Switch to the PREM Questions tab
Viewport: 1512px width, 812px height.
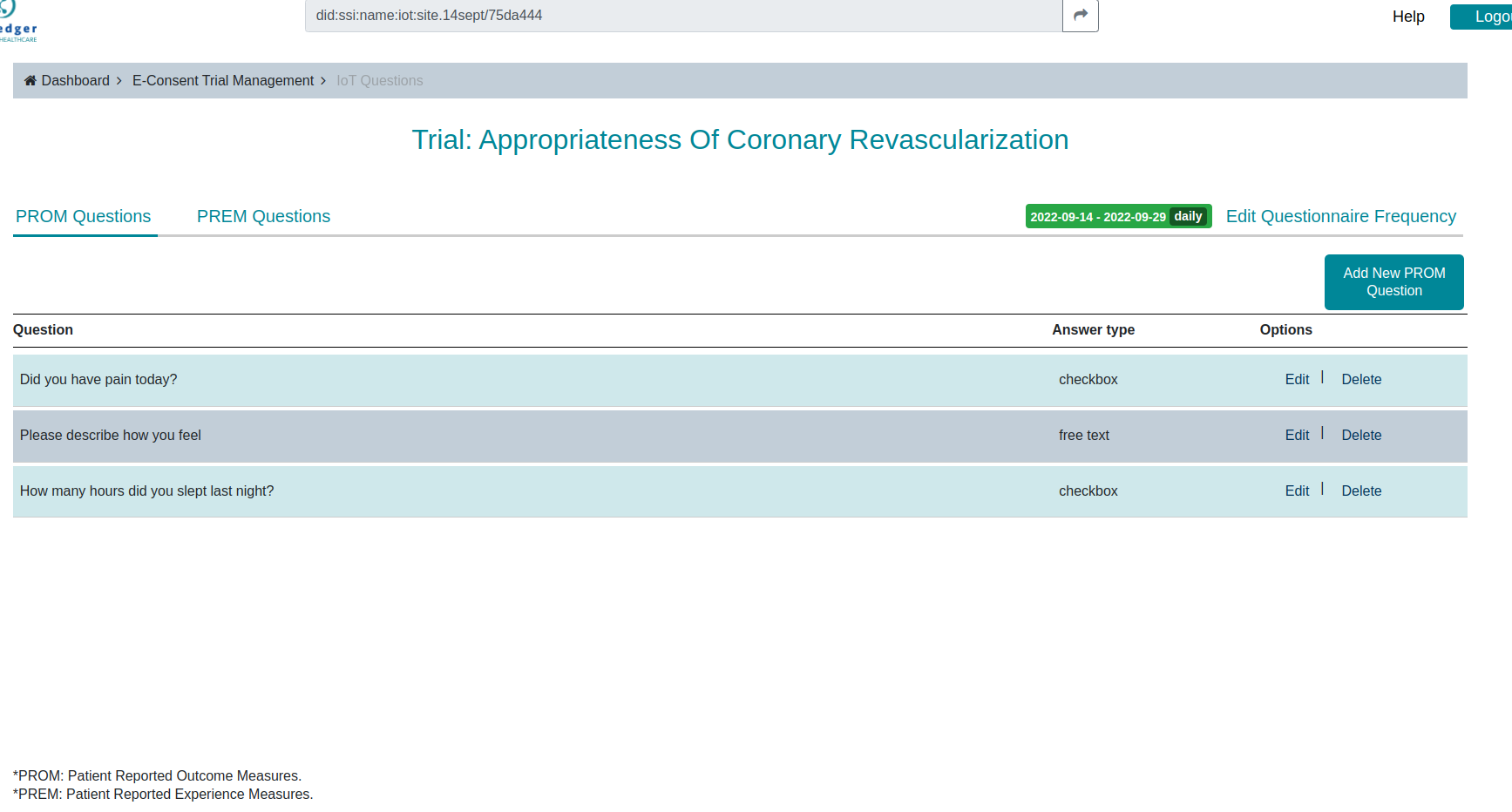tap(263, 216)
